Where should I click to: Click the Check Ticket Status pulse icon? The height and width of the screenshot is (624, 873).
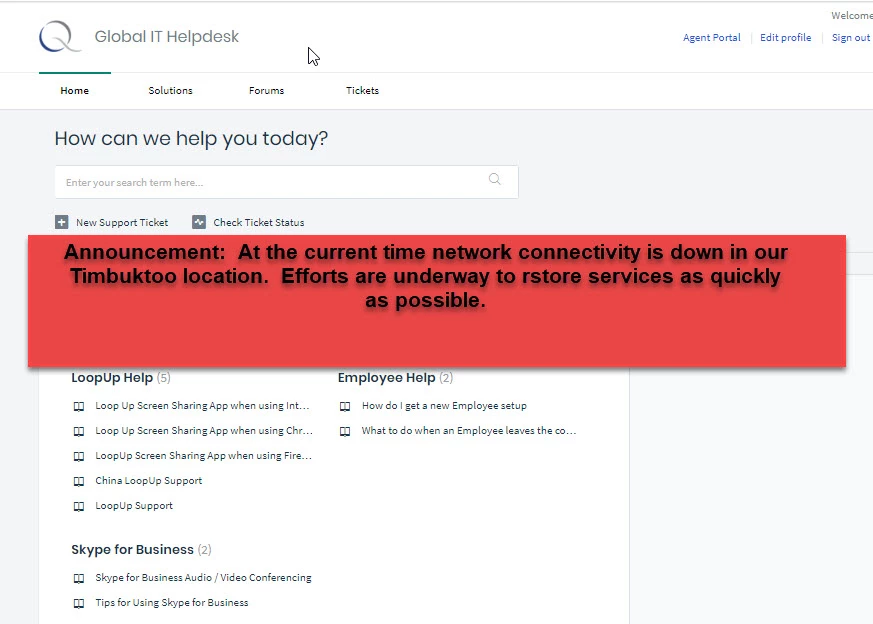click(x=199, y=222)
